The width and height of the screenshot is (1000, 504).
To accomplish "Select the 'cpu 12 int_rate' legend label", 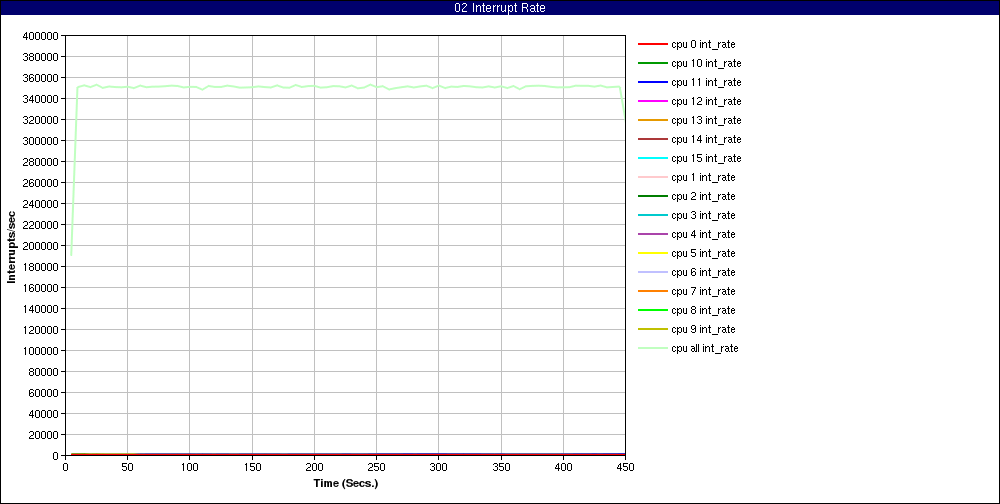I will click(x=706, y=101).
